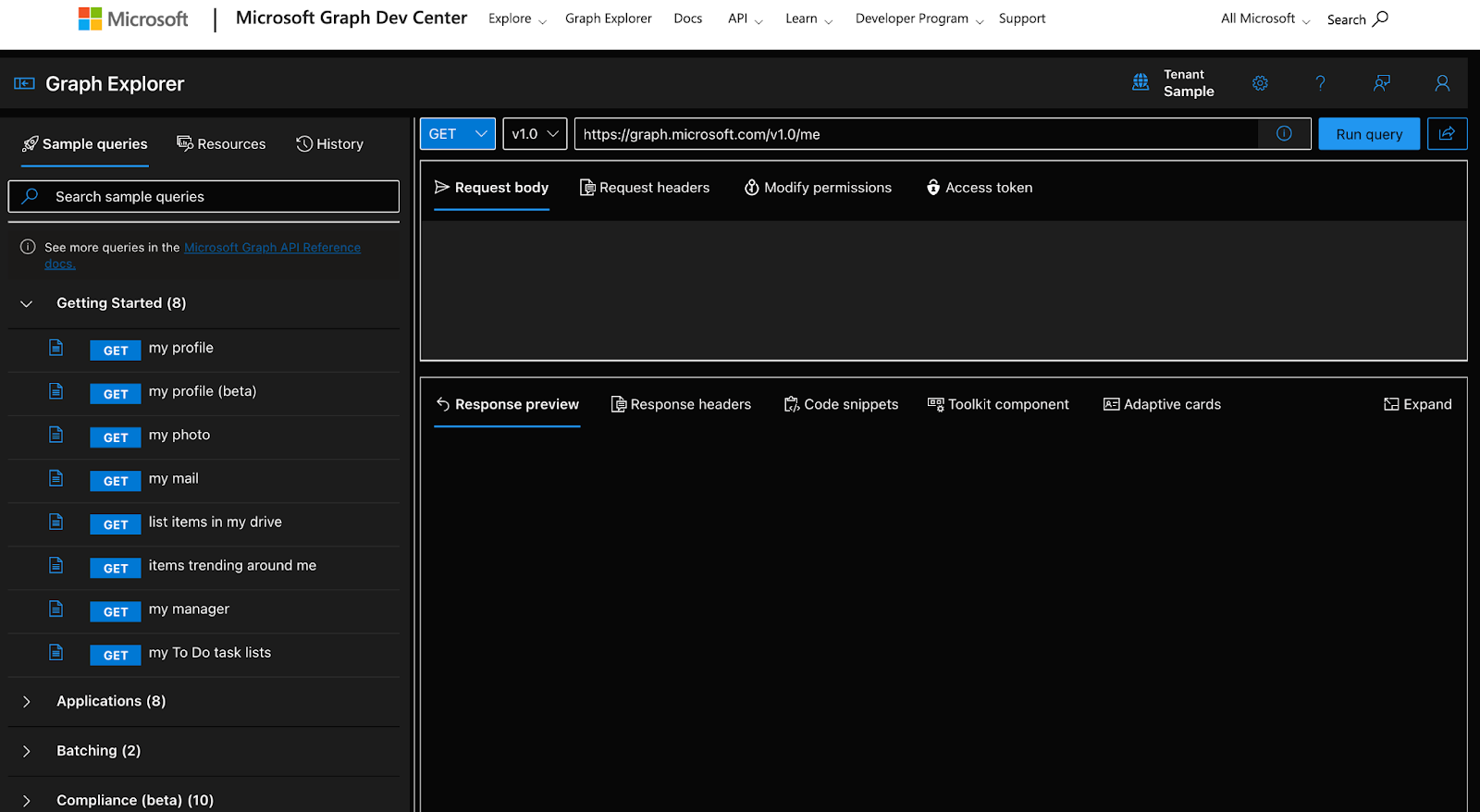Click the share query icon button

[x=1447, y=133]
